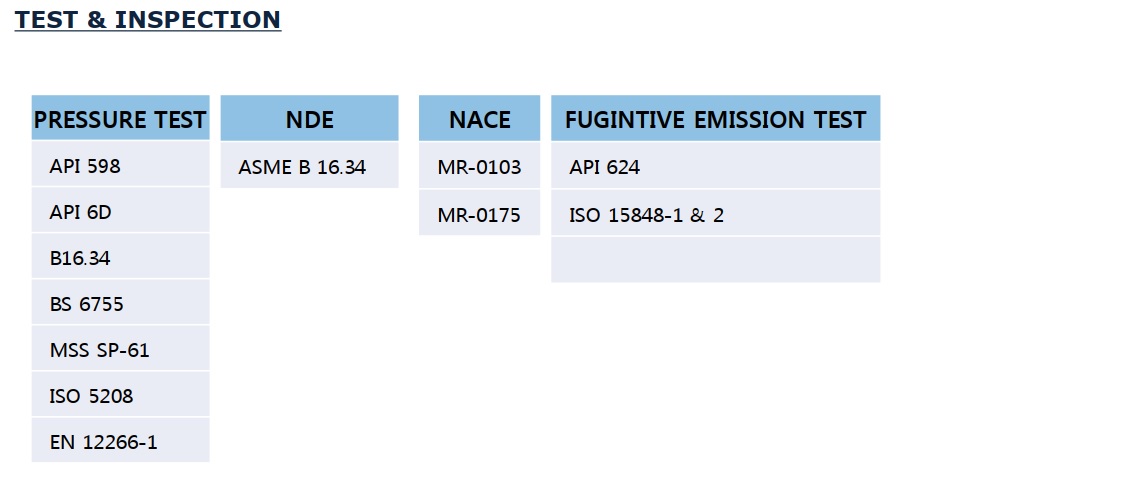Select the PRESSURE TEST column header
1135x484 pixels.
120,120
